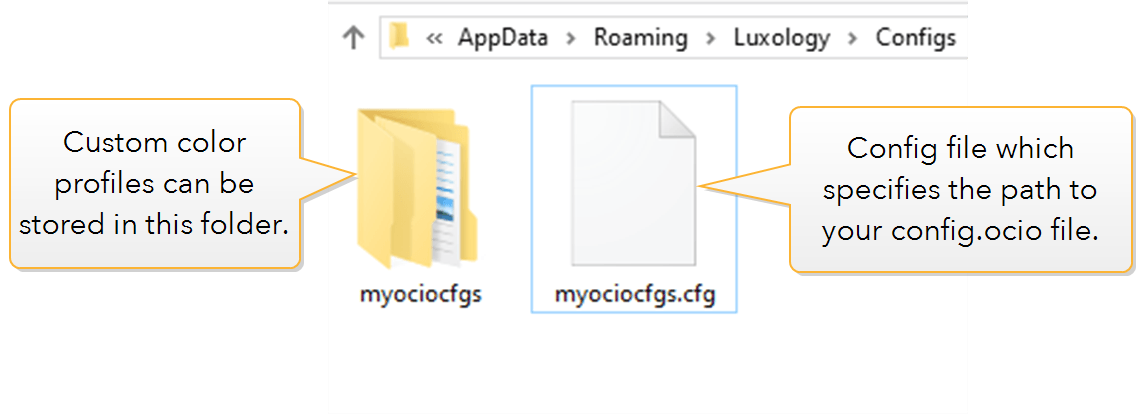Click the up arrow to go up one folder

(x=354, y=37)
